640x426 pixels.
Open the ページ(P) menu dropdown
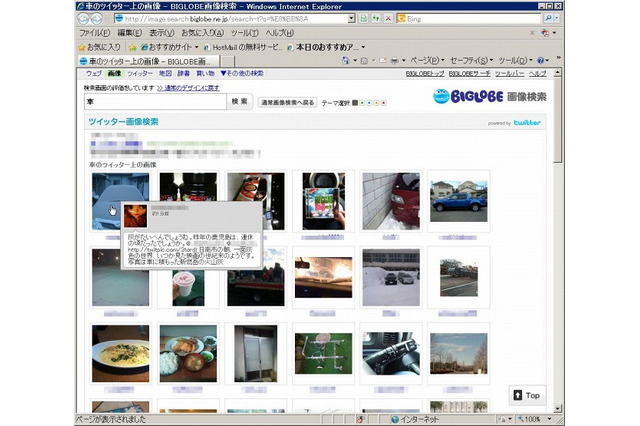point(427,60)
